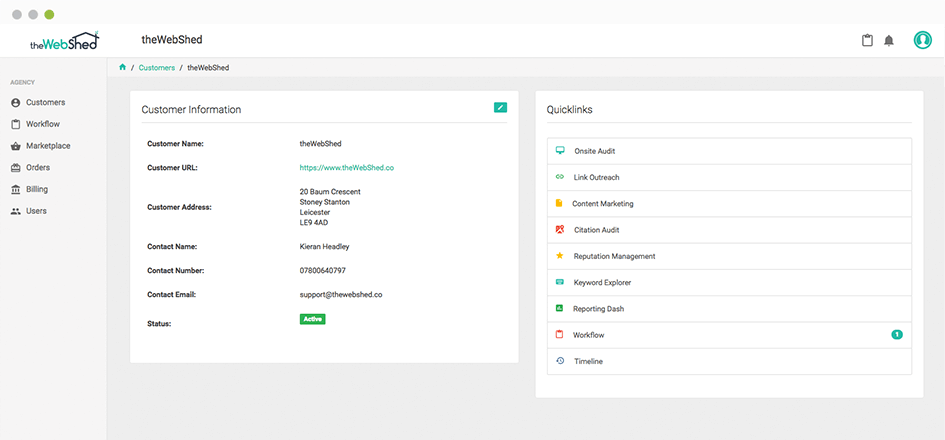945x440 pixels.
Task: Click the clipboard icon in top header
Action: click(867, 41)
